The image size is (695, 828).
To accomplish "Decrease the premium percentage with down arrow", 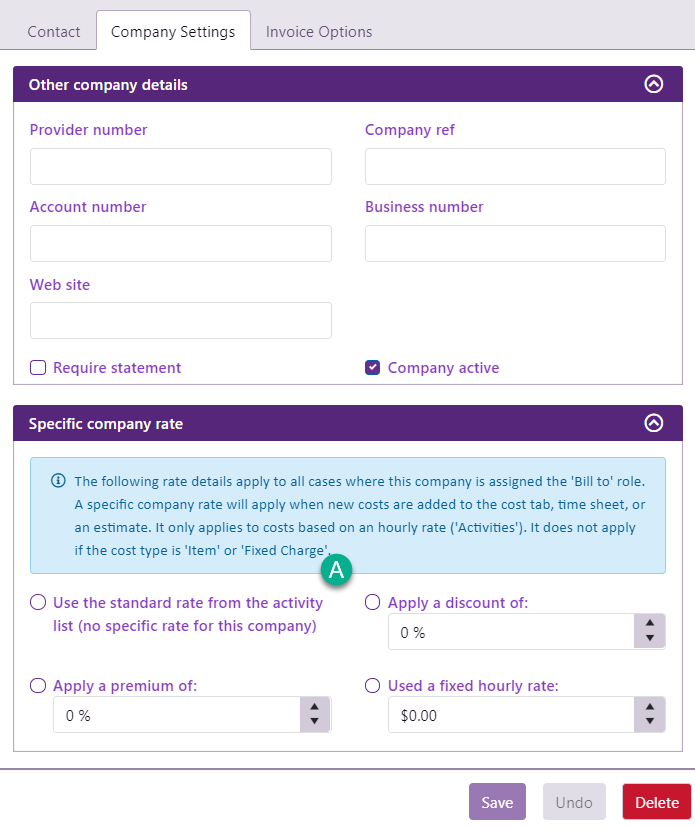I will point(315,722).
